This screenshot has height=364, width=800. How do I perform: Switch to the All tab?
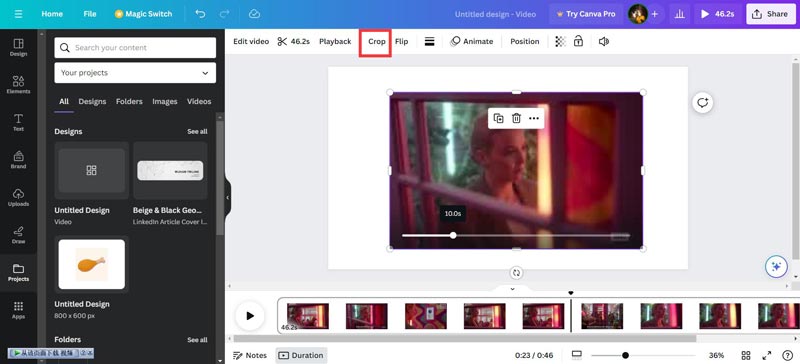pyautogui.click(x=64, y=102)
